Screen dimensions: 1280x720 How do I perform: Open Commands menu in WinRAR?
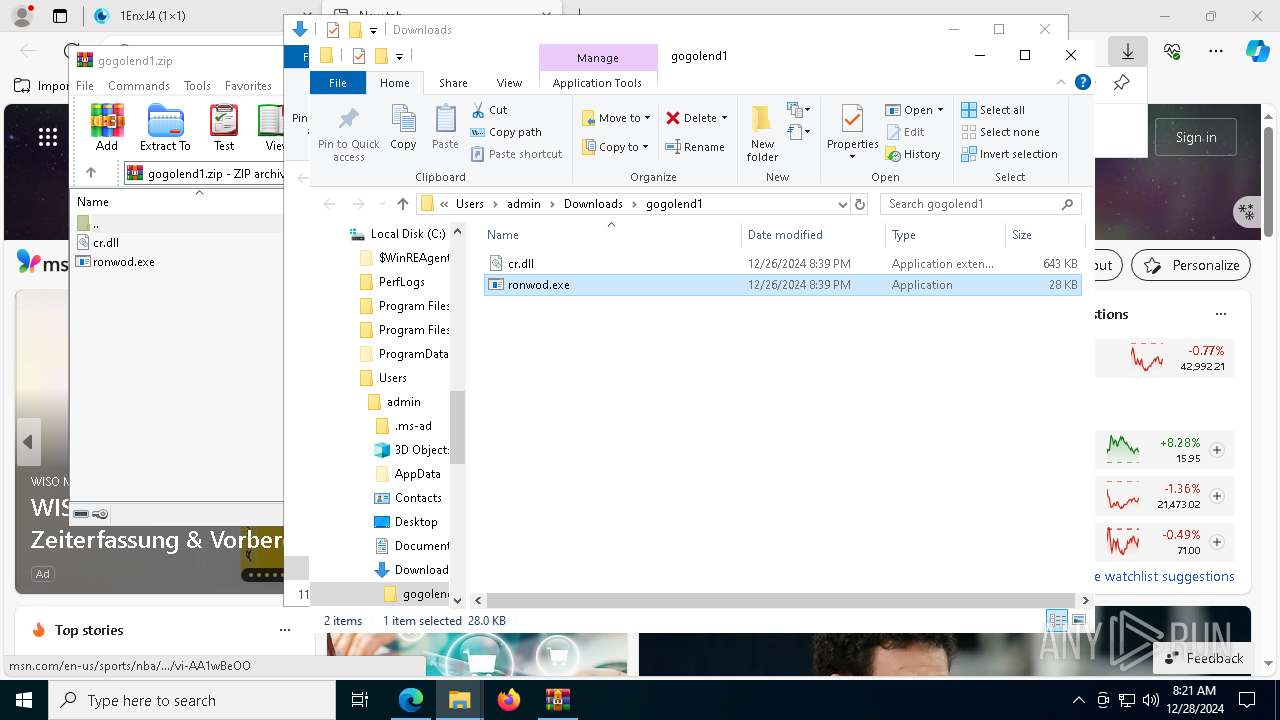(x=139, y=86)
